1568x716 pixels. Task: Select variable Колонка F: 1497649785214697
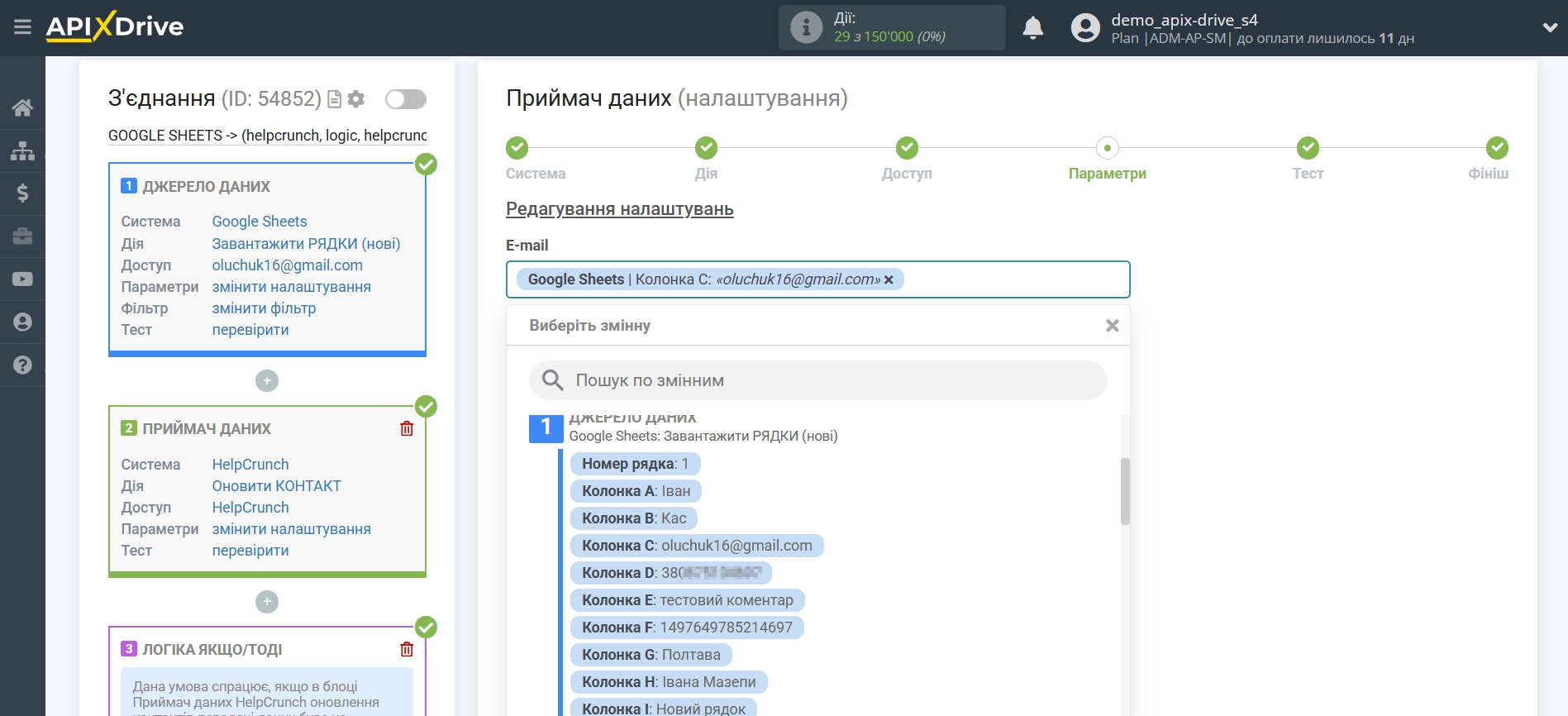pyautogui.click(x=687, y=628)
